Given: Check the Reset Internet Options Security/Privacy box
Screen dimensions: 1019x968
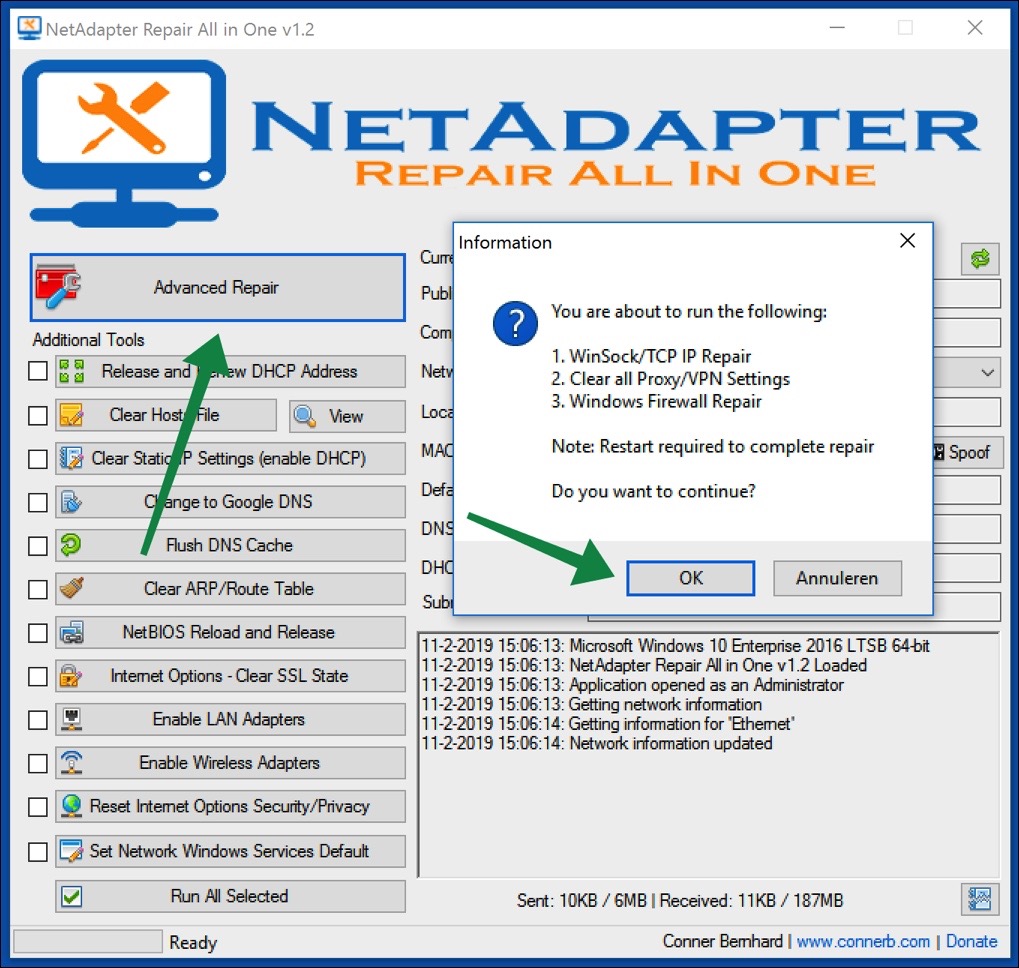Looking at the screenshot, I should (x=38, y=807).
